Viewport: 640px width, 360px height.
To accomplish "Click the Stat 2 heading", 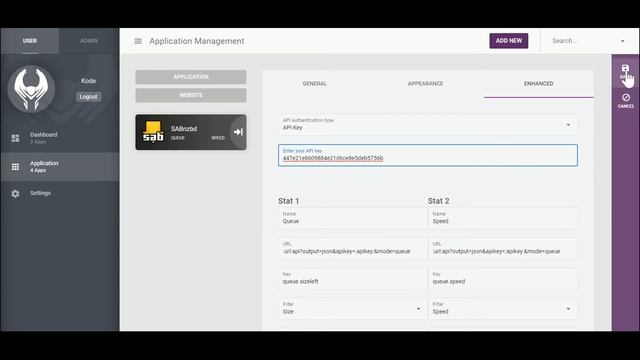I will (x=438, y=201).
